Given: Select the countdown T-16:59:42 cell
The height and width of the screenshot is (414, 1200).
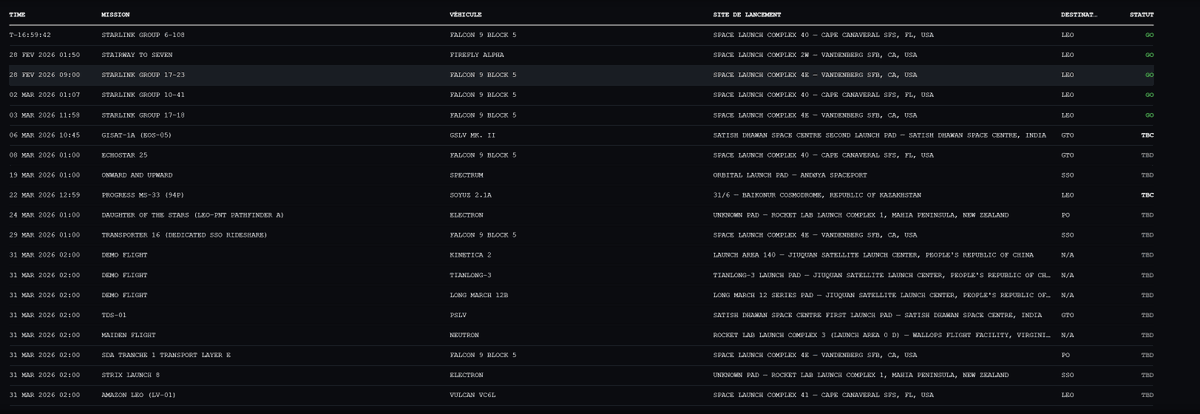Looking at the screenshot, I should coord(29,35).
